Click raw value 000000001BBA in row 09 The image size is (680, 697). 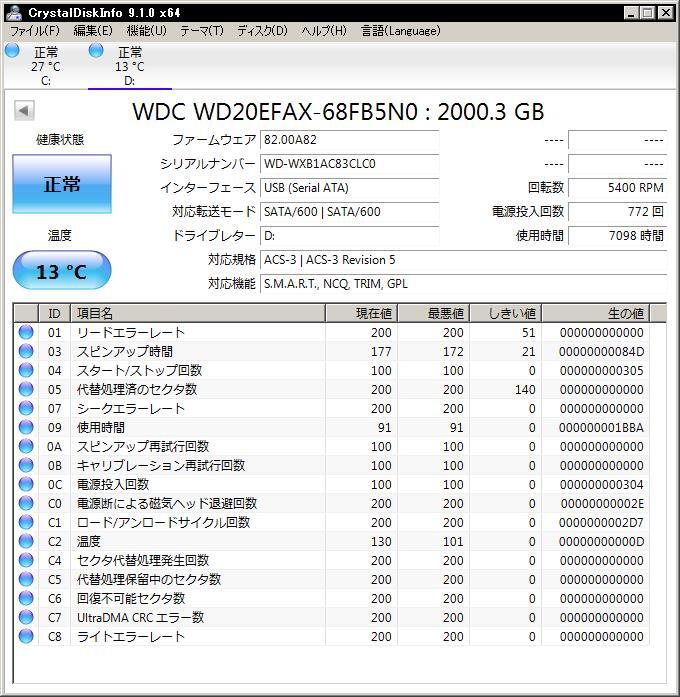pos(601,428)
